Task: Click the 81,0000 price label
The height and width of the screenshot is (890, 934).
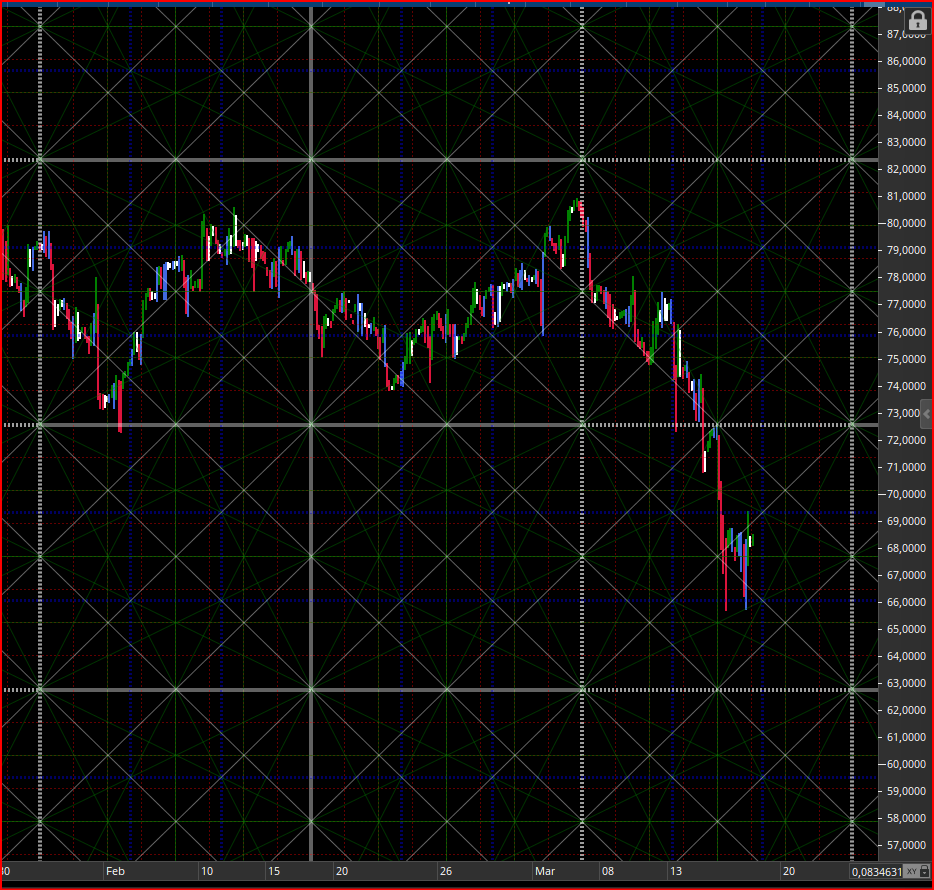Action: pos(906,196)
